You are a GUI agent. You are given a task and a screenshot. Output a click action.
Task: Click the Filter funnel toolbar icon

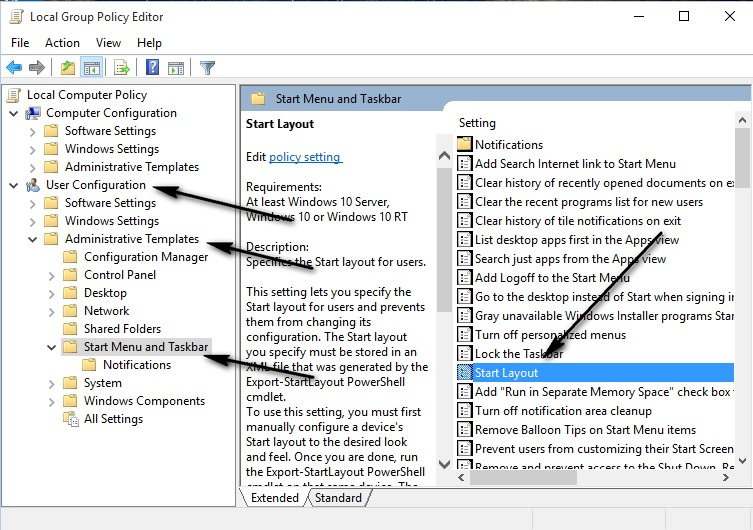tap(207, 68)
